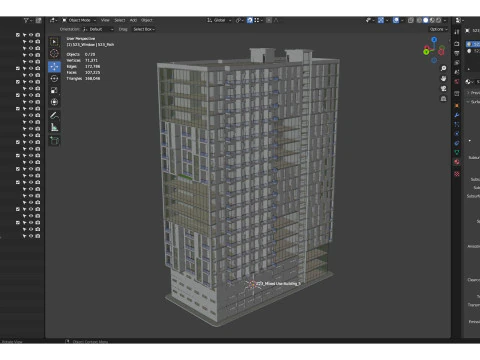The height and width of the screenshot is (360, 480).
Task: Toggle the camera view icon
Action: click(x=443, y=88)
